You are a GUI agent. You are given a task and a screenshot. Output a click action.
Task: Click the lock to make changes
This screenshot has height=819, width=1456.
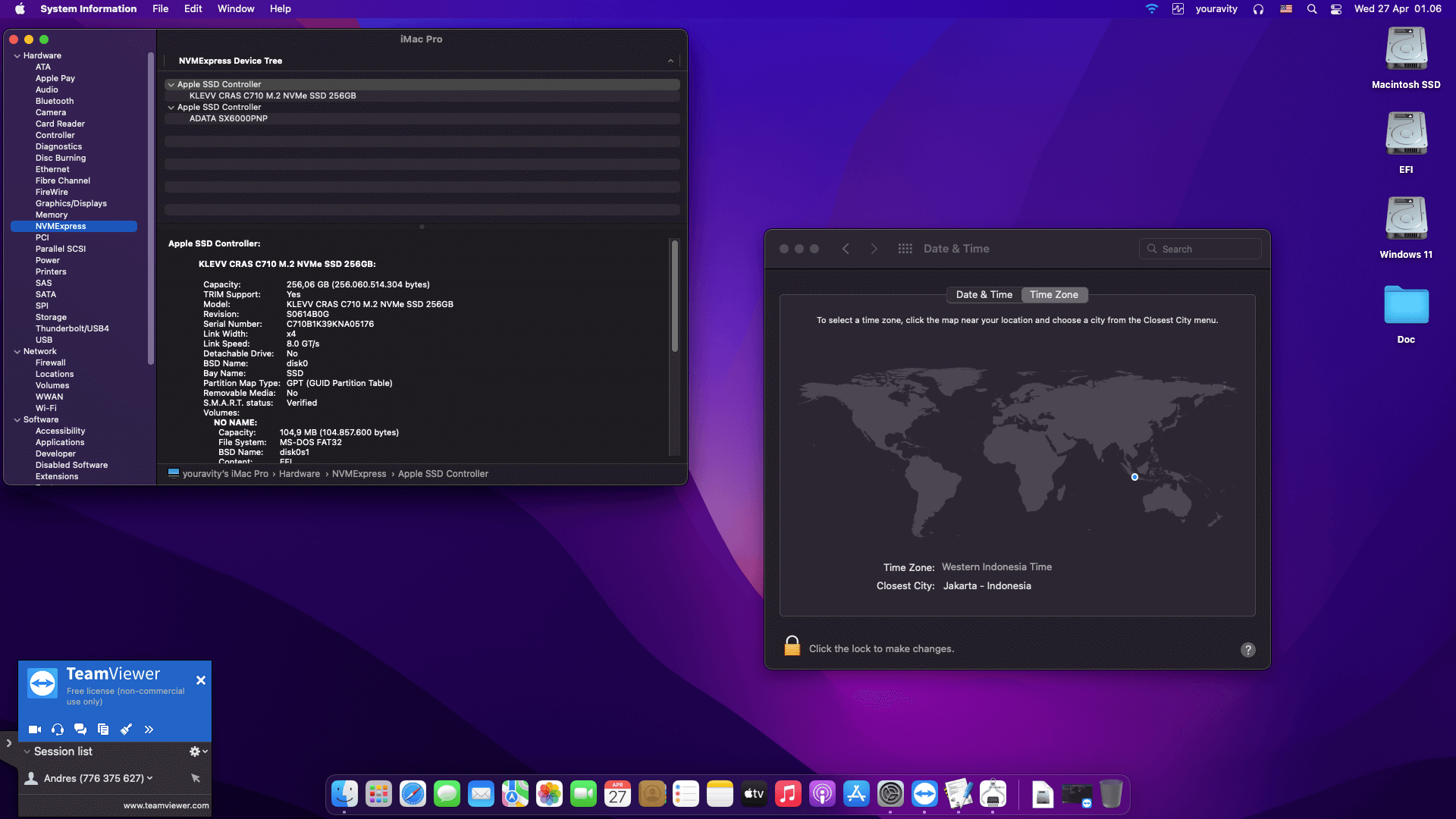coord(792,646)
